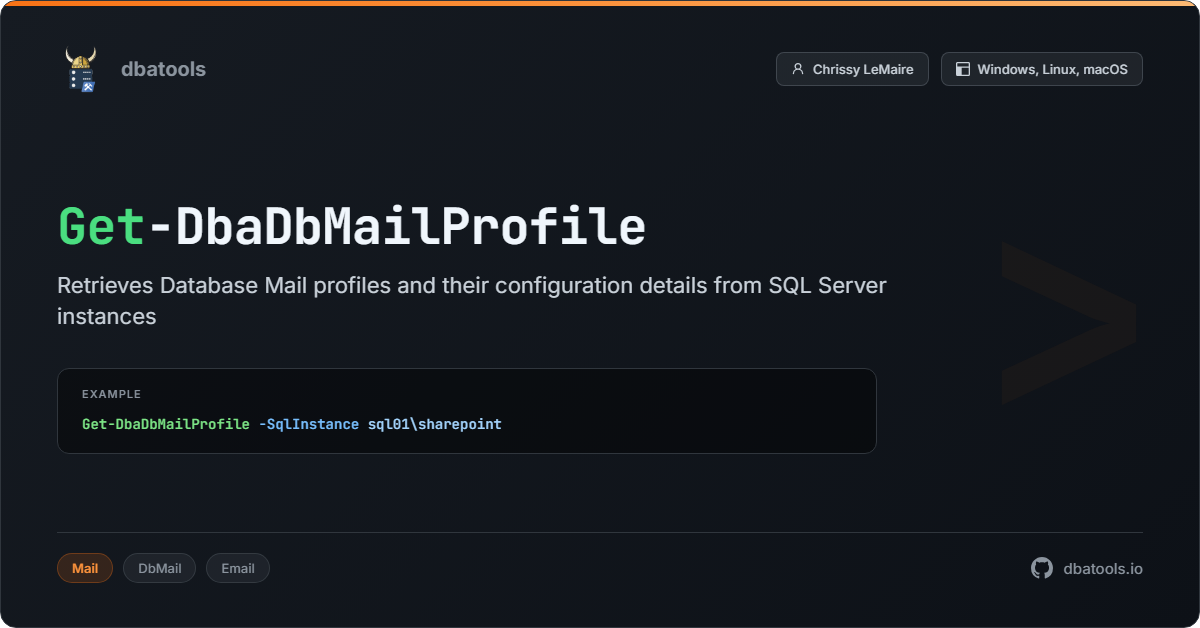
Task: Click the green Get-DbaDbMailProfile command in example
Action: pos(166,424)
